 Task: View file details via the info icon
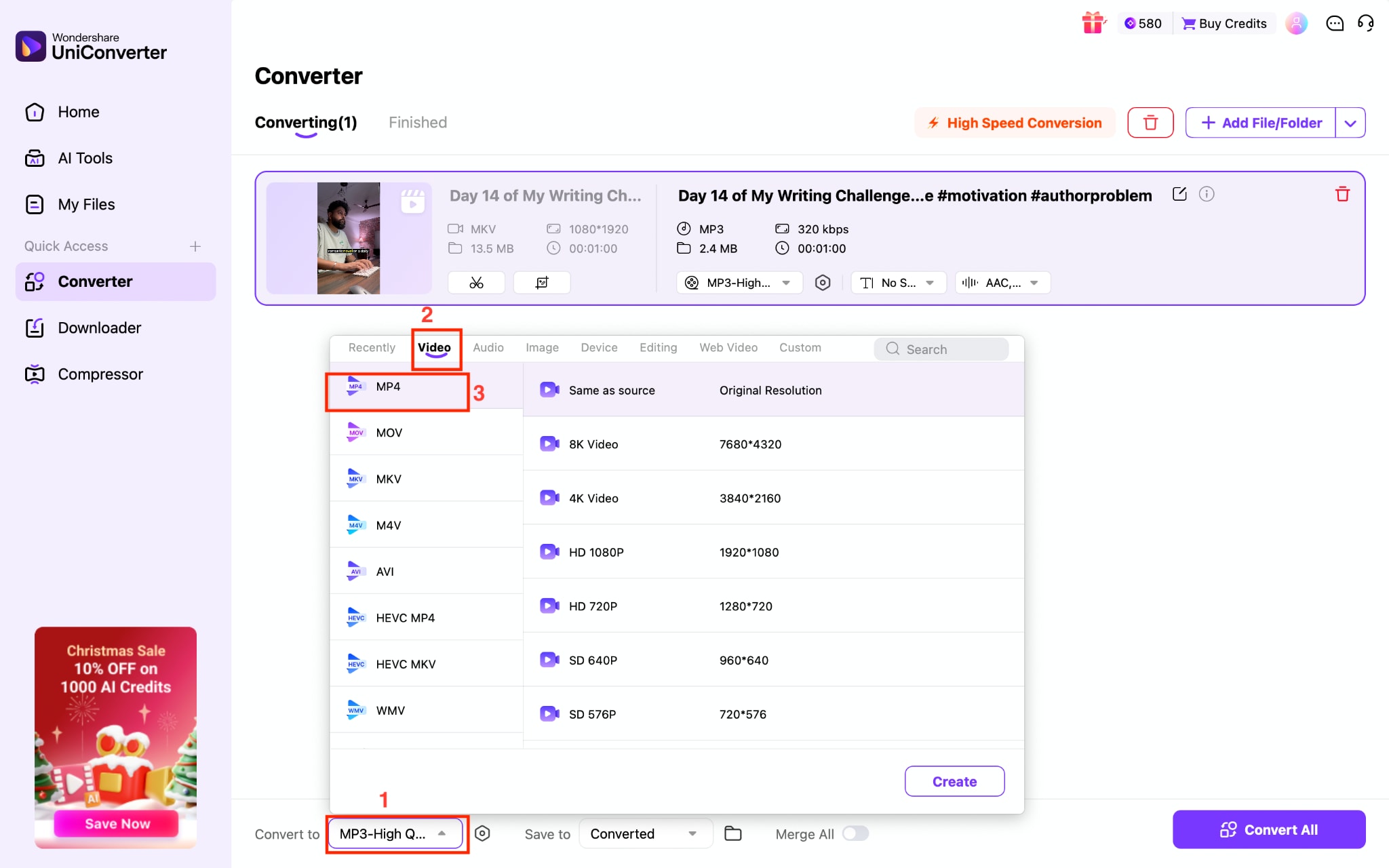[1207, 195]
